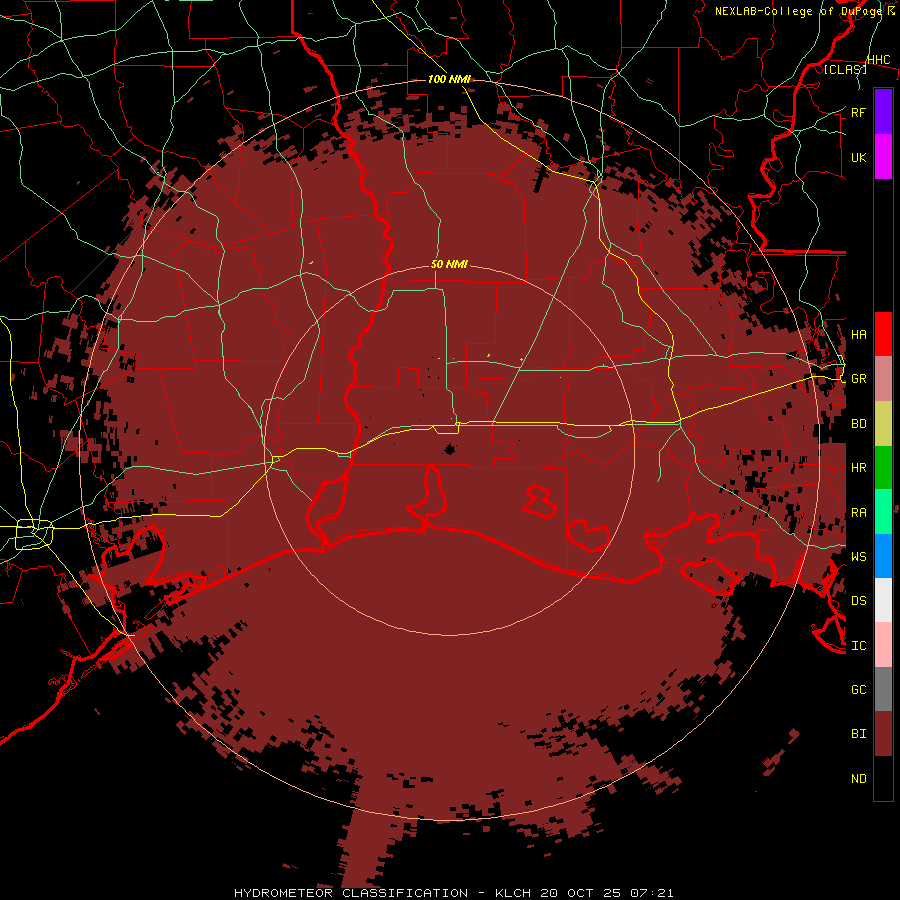
Task: Click the RA mint-green legend swatch
Action: (x=883, y=512)
